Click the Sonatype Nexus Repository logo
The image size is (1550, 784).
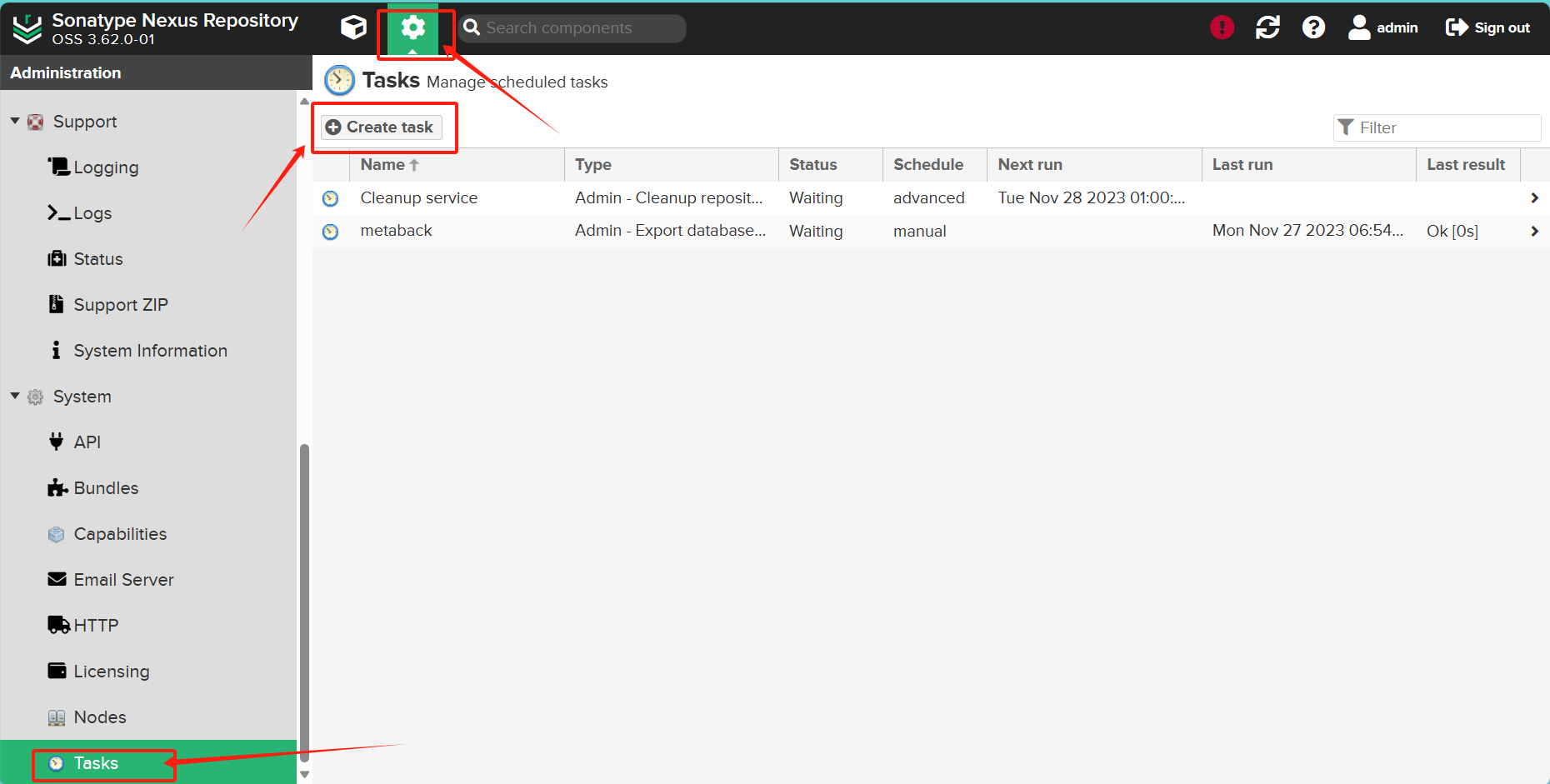(27, 28)
